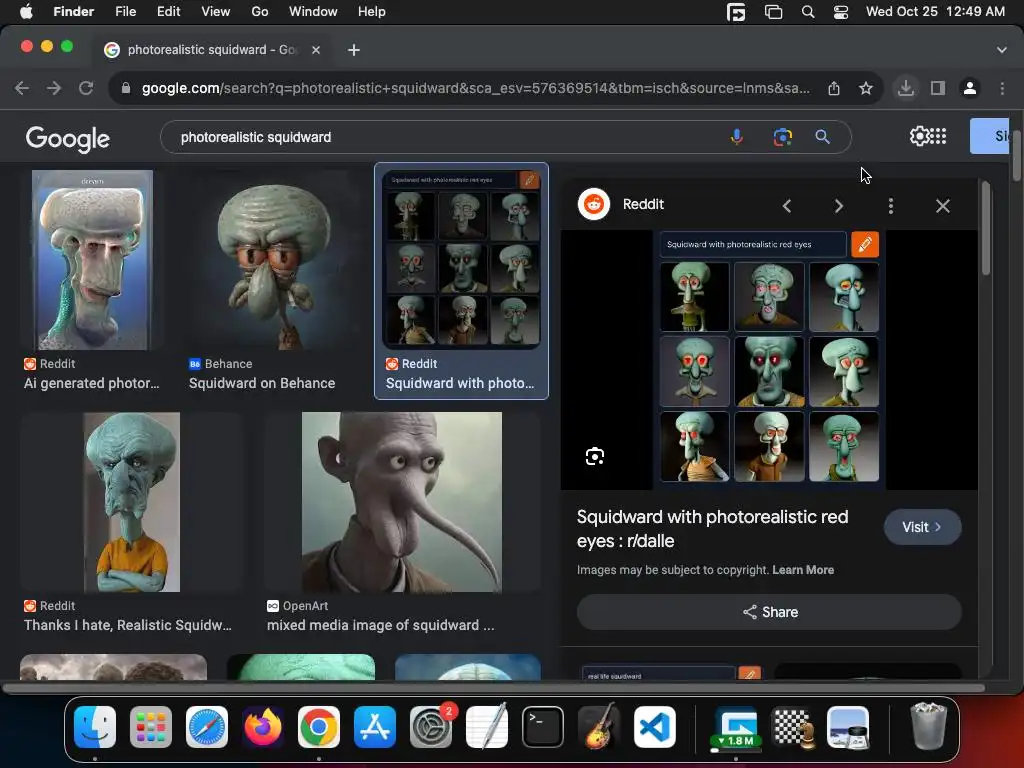Open Spotlight search in menu bar
The width and height of the screenshot is (1024, 768).
[808, 12]
